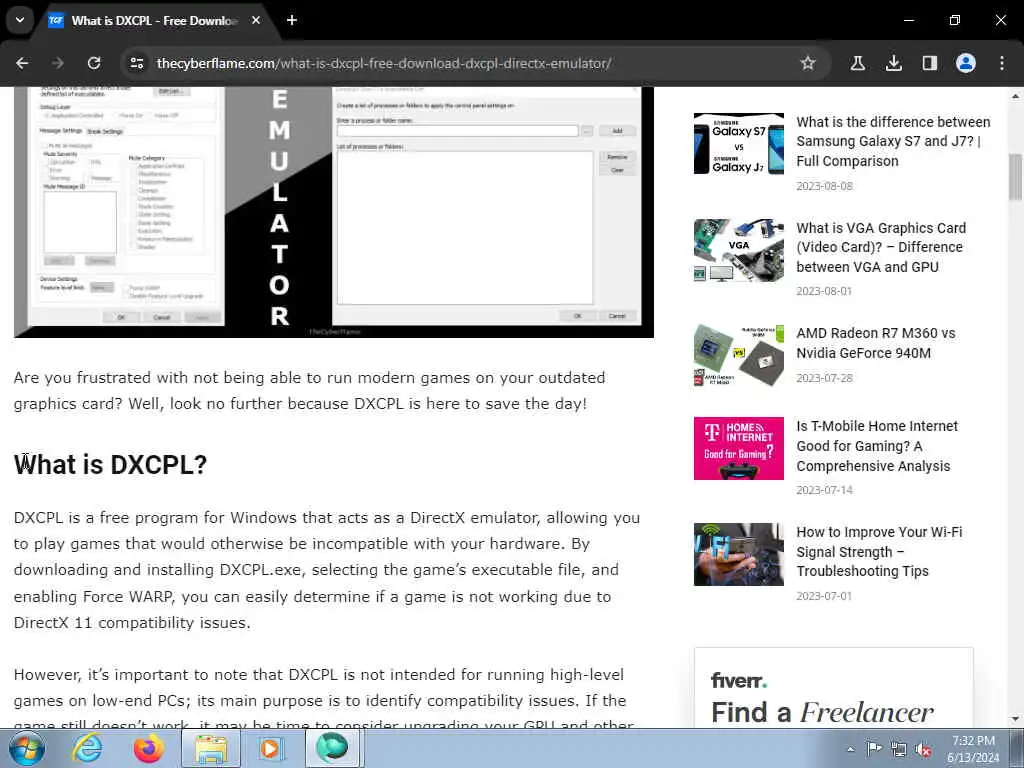Open T-Mobile Home Internet gaming article
1024x768 pixels.
coord(876,445)
